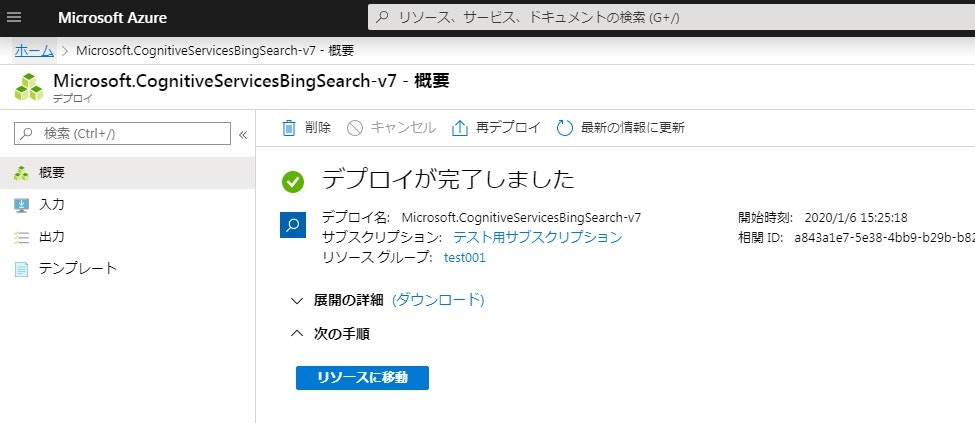
Task: Open テスト用サブスクリプション subscription link
Action: 538,237
